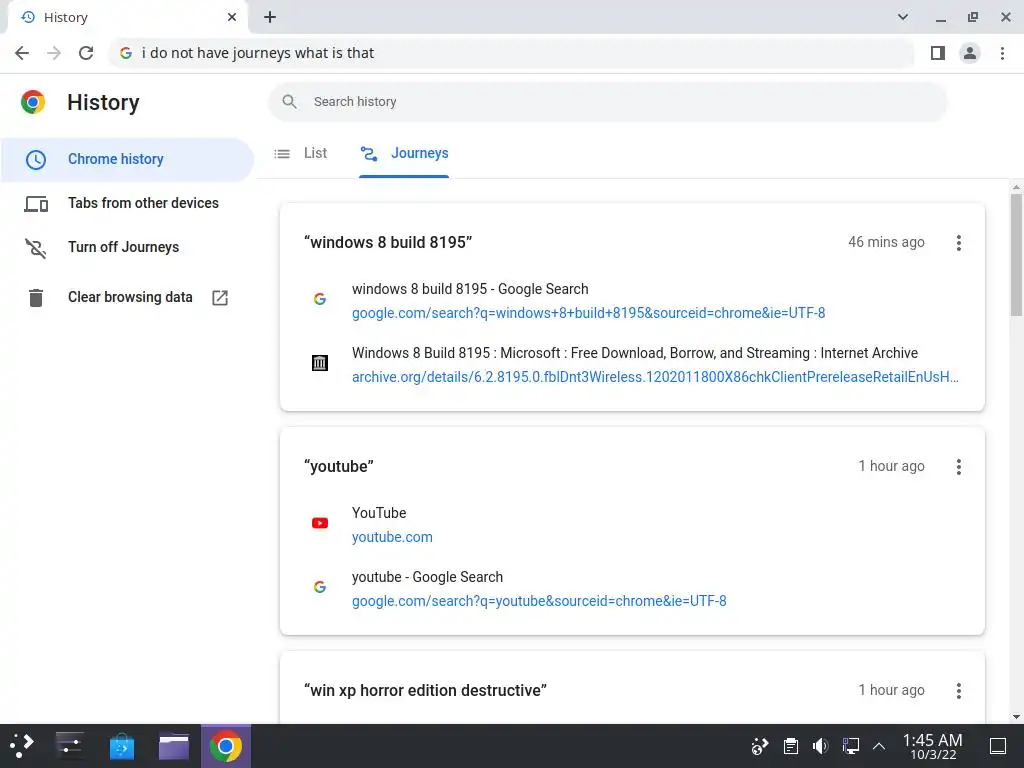1024x768 pixels.
Task: Open the clipboard tray icon
Action: pos(790,746)
